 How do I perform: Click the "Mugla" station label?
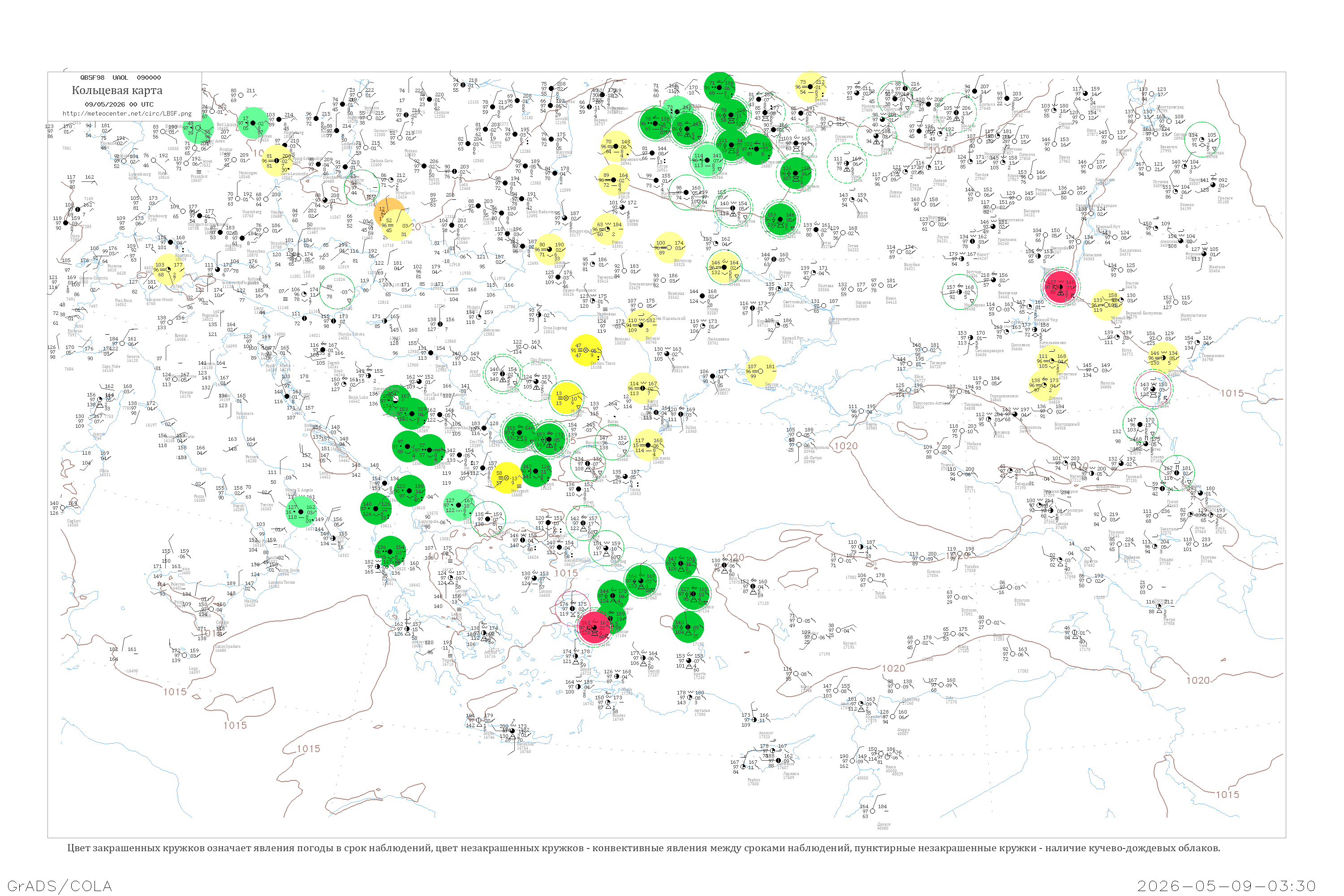point(628,690)
